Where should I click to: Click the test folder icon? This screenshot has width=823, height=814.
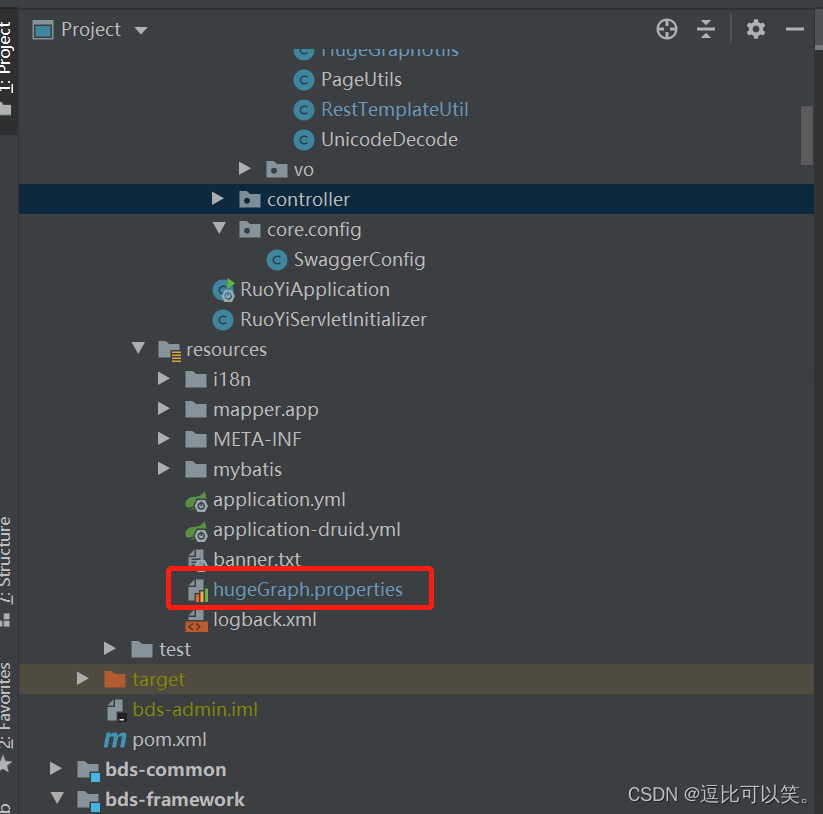tap(142, 649)
